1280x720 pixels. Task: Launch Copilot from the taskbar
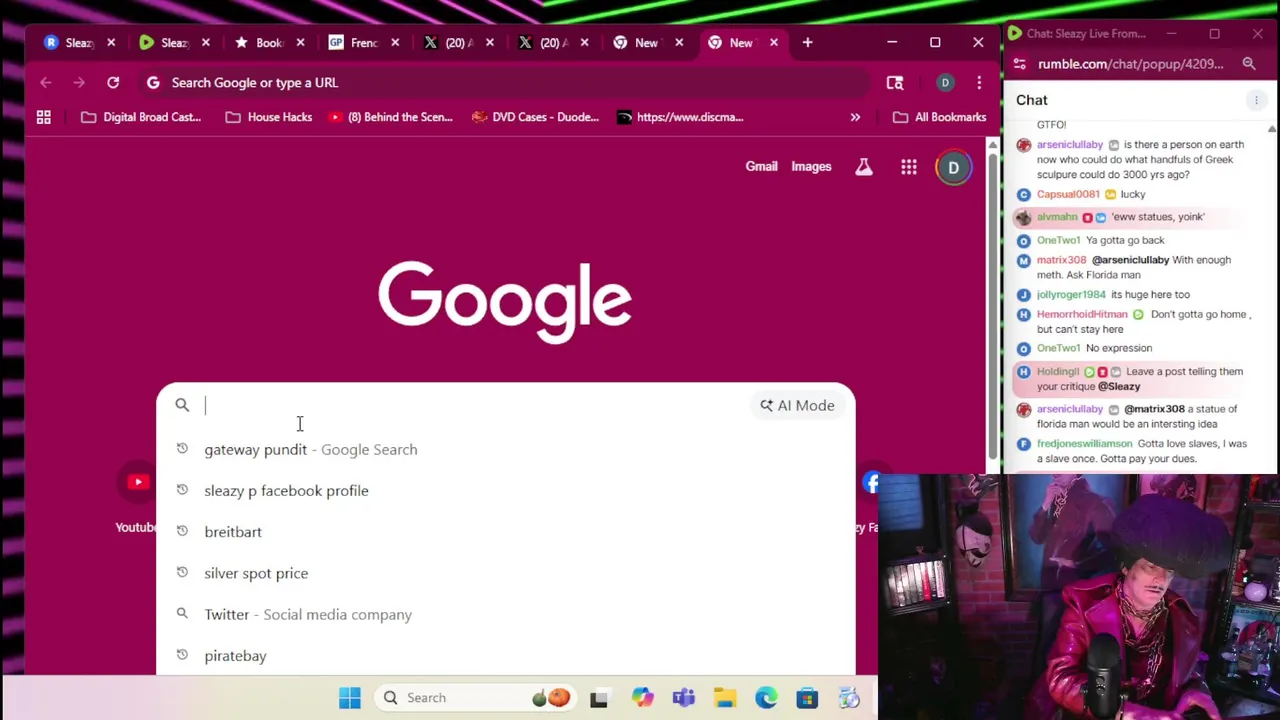tap(642, 698)
